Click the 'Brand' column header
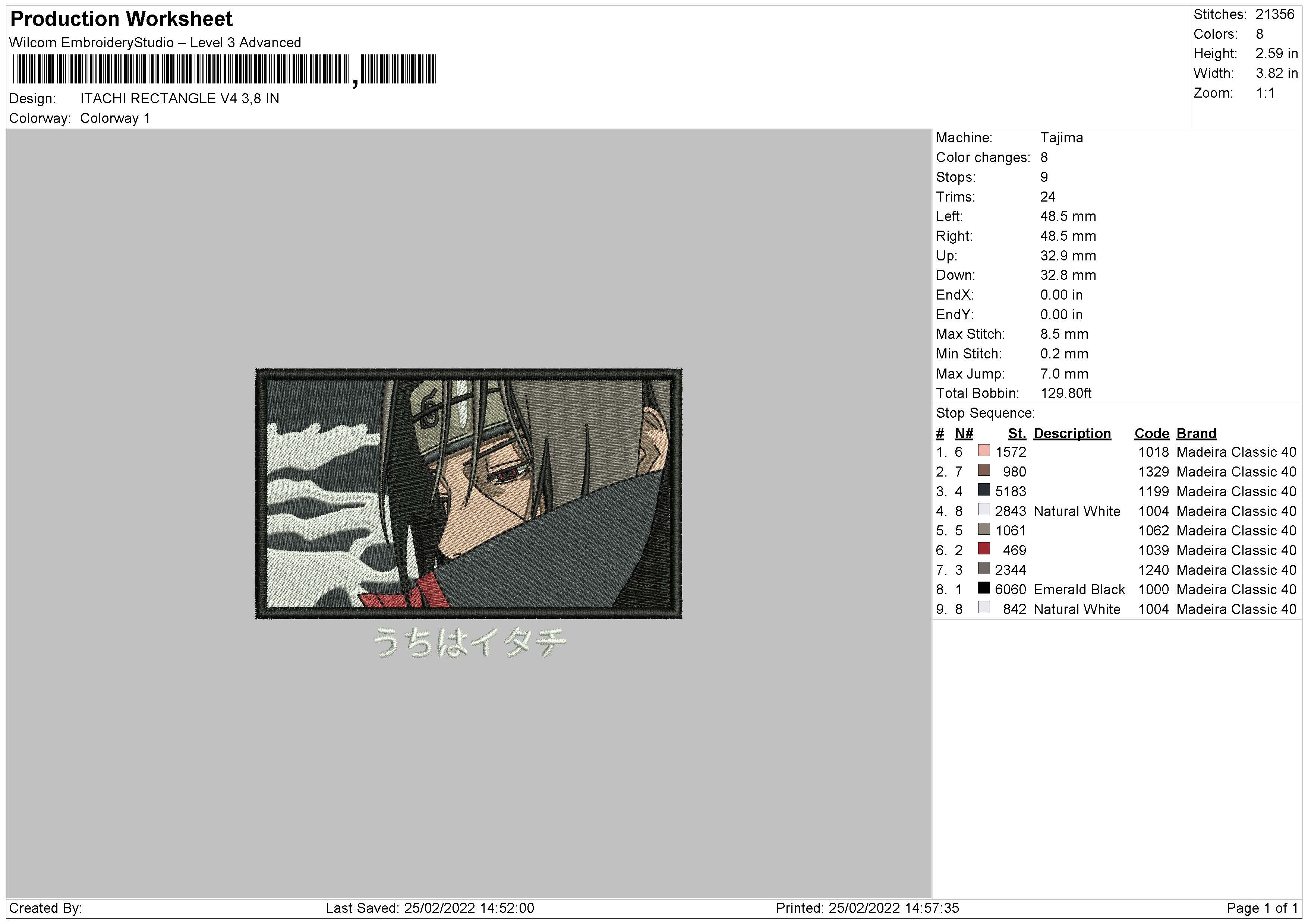 (1196, 434)
